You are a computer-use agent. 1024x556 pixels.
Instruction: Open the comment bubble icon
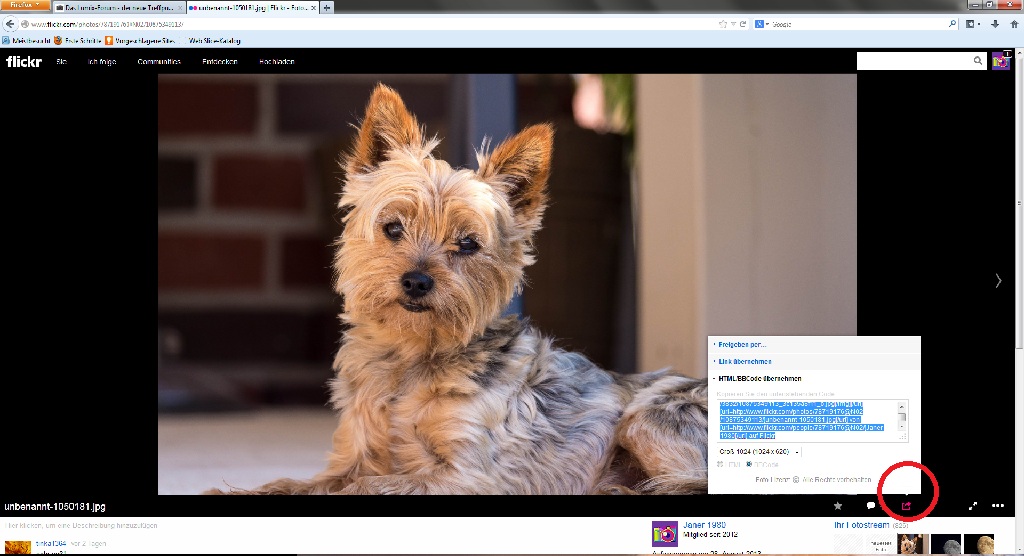[x=871, y=506]
